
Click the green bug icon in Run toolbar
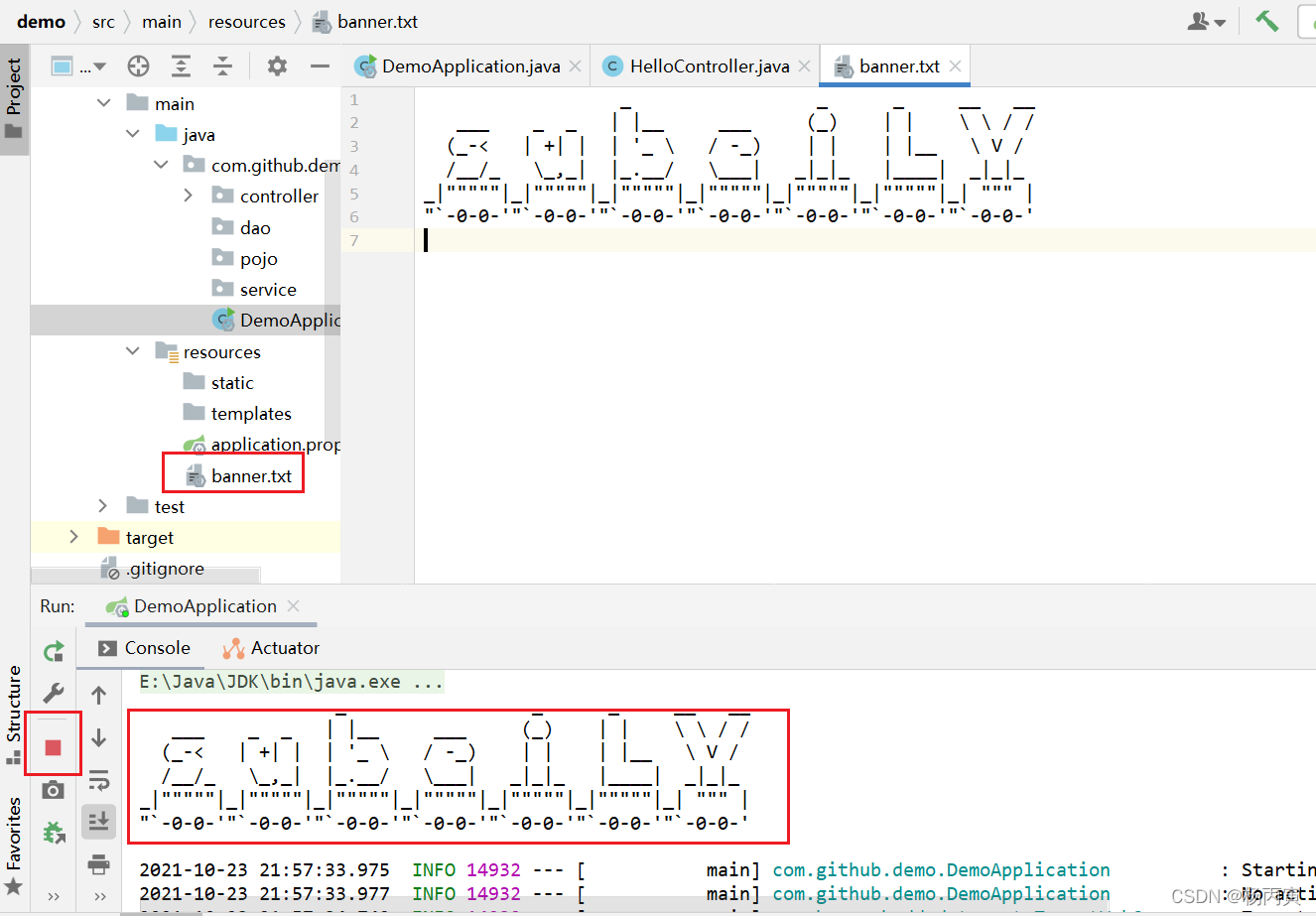coord(54,832)
